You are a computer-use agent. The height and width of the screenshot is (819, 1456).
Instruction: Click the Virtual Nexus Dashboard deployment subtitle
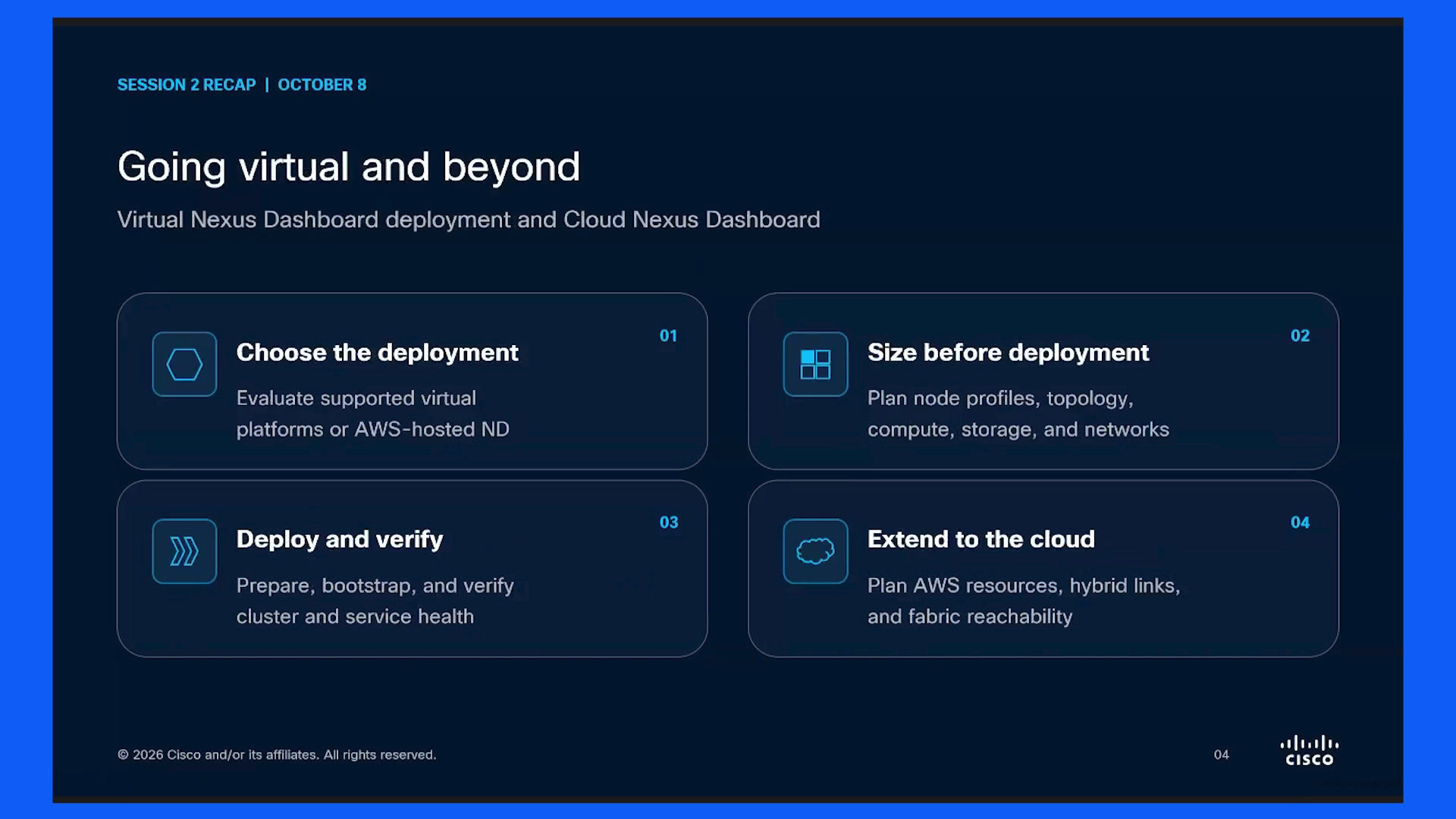[x=469, y=220]
